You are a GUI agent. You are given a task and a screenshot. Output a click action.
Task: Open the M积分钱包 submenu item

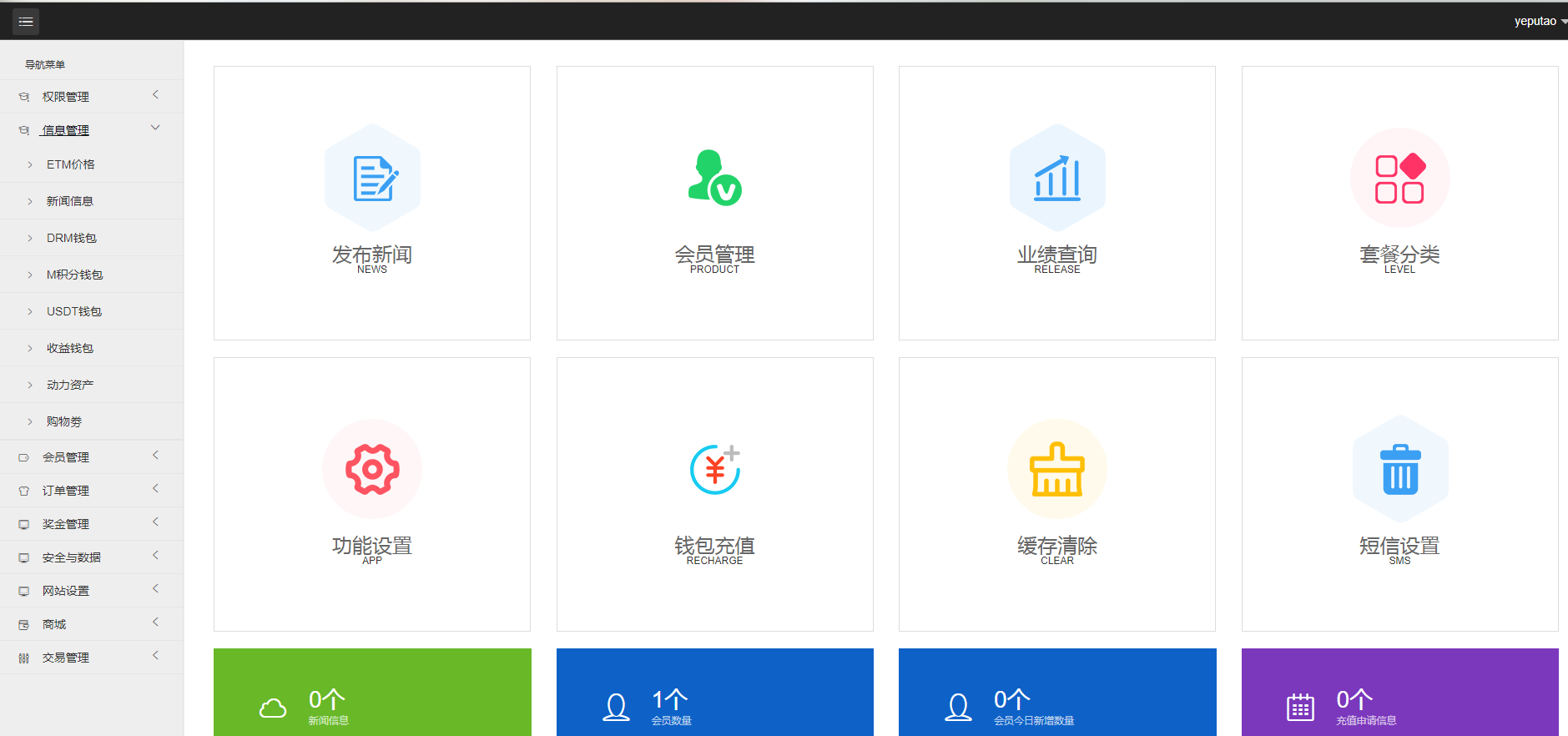pyautogui.click(x=92, y=275)
